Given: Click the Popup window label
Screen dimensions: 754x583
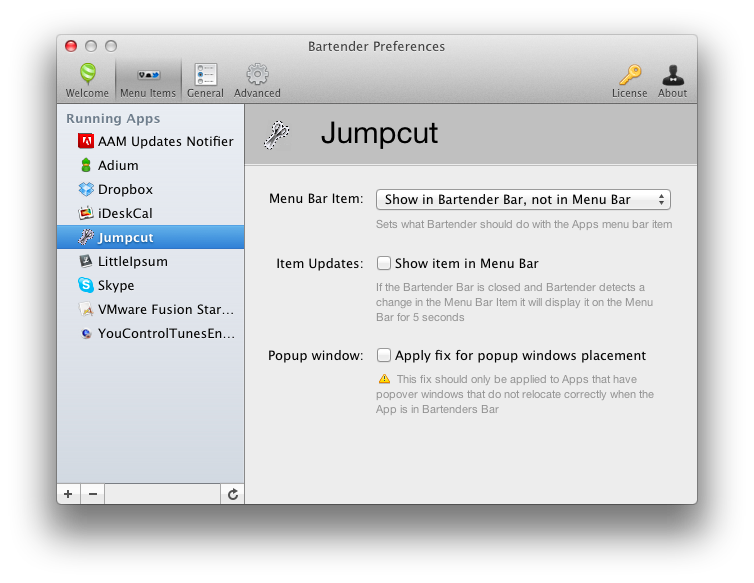Looking at the screenshot, I should point(315,355).
